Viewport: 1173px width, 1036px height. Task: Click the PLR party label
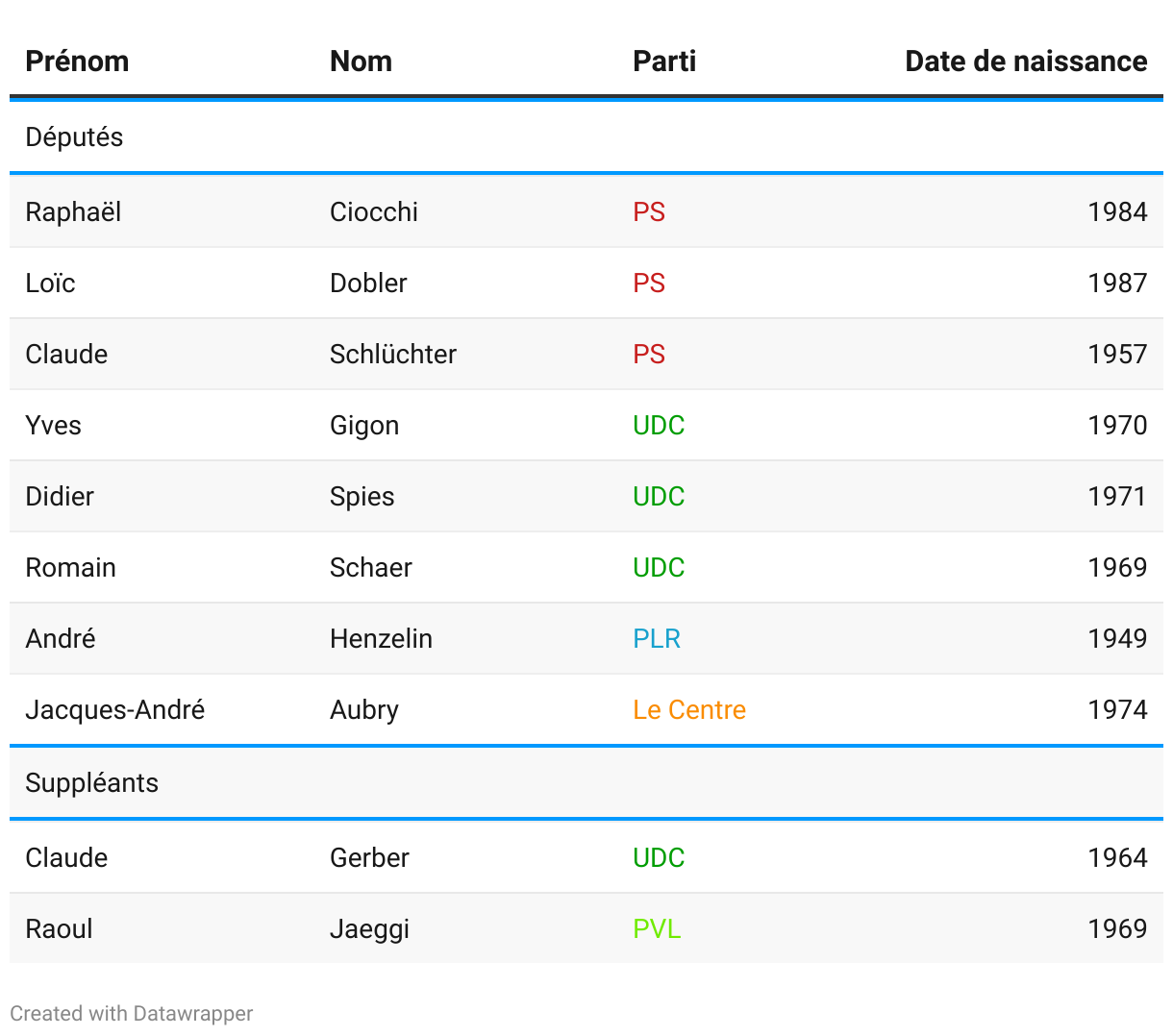click(657, 638)
